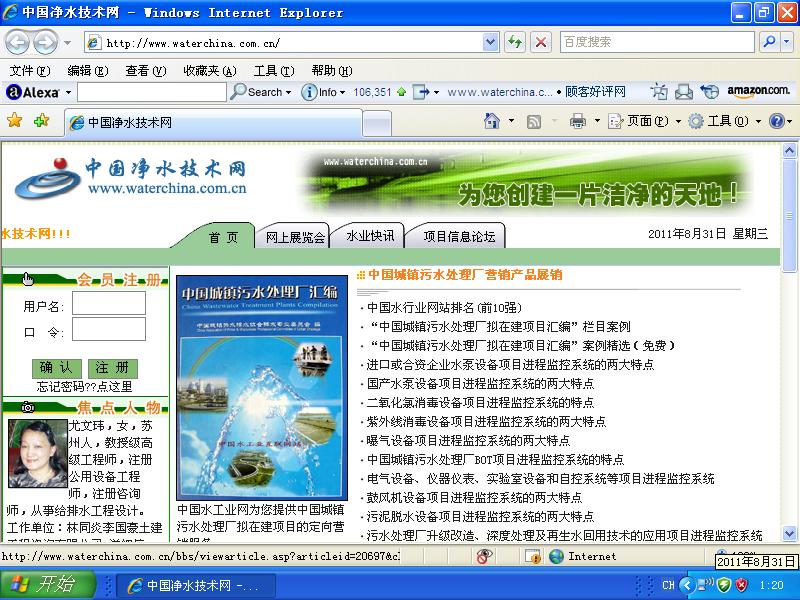This screenshot has width=800, height=600.
Task: Open the Print dropdown arrow
Action: 597,121
